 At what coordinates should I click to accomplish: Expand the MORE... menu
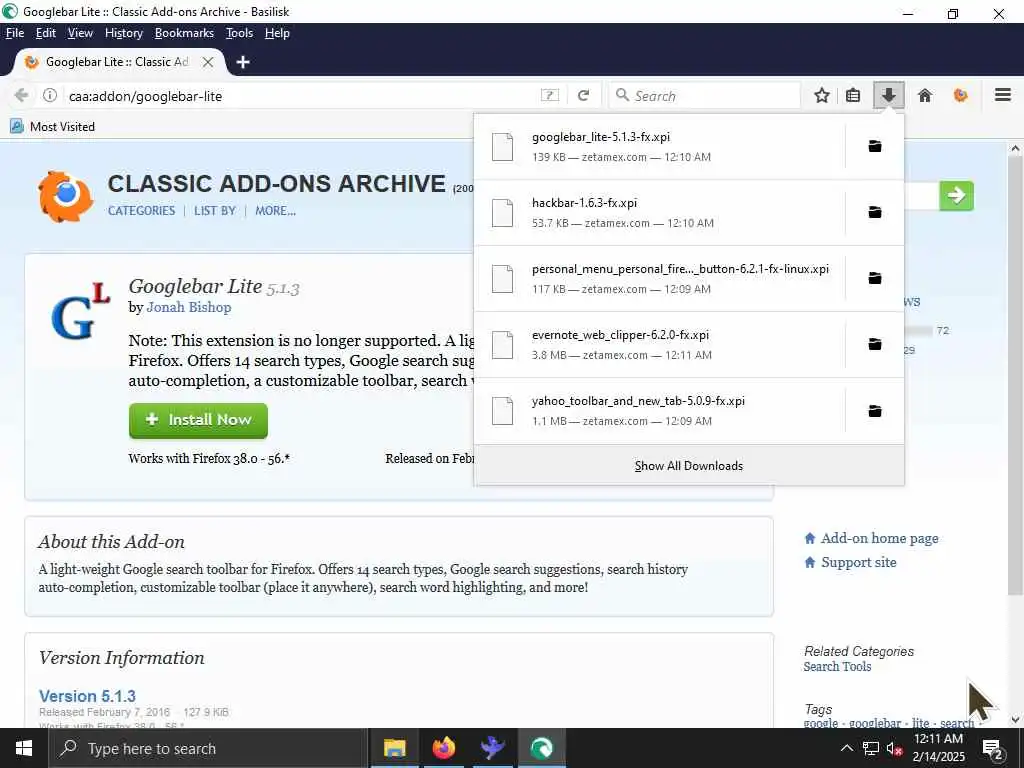pyautogui.click(x=276, y=211)
